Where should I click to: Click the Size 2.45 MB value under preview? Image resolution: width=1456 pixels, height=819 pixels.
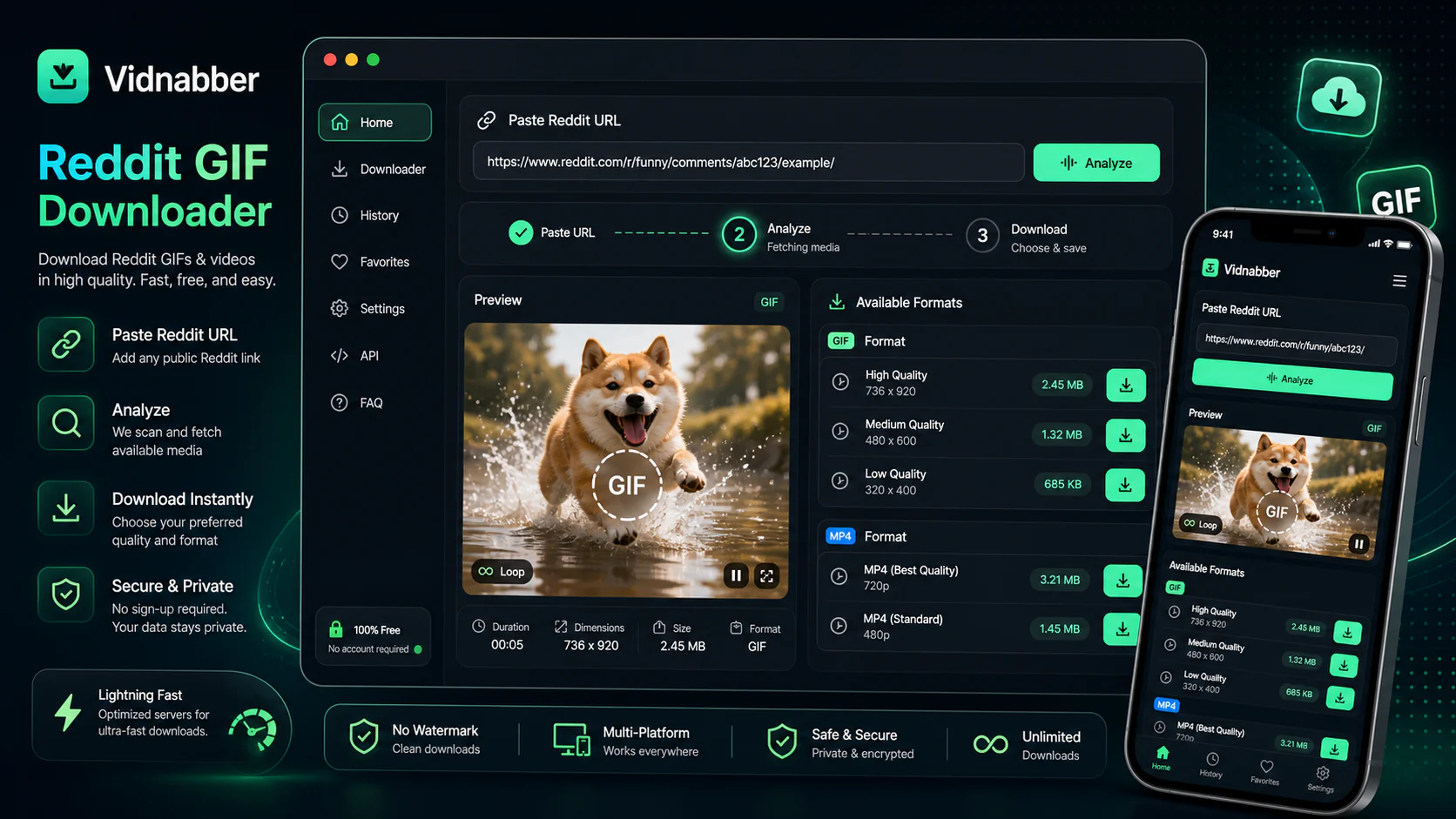tap(683, 646)
